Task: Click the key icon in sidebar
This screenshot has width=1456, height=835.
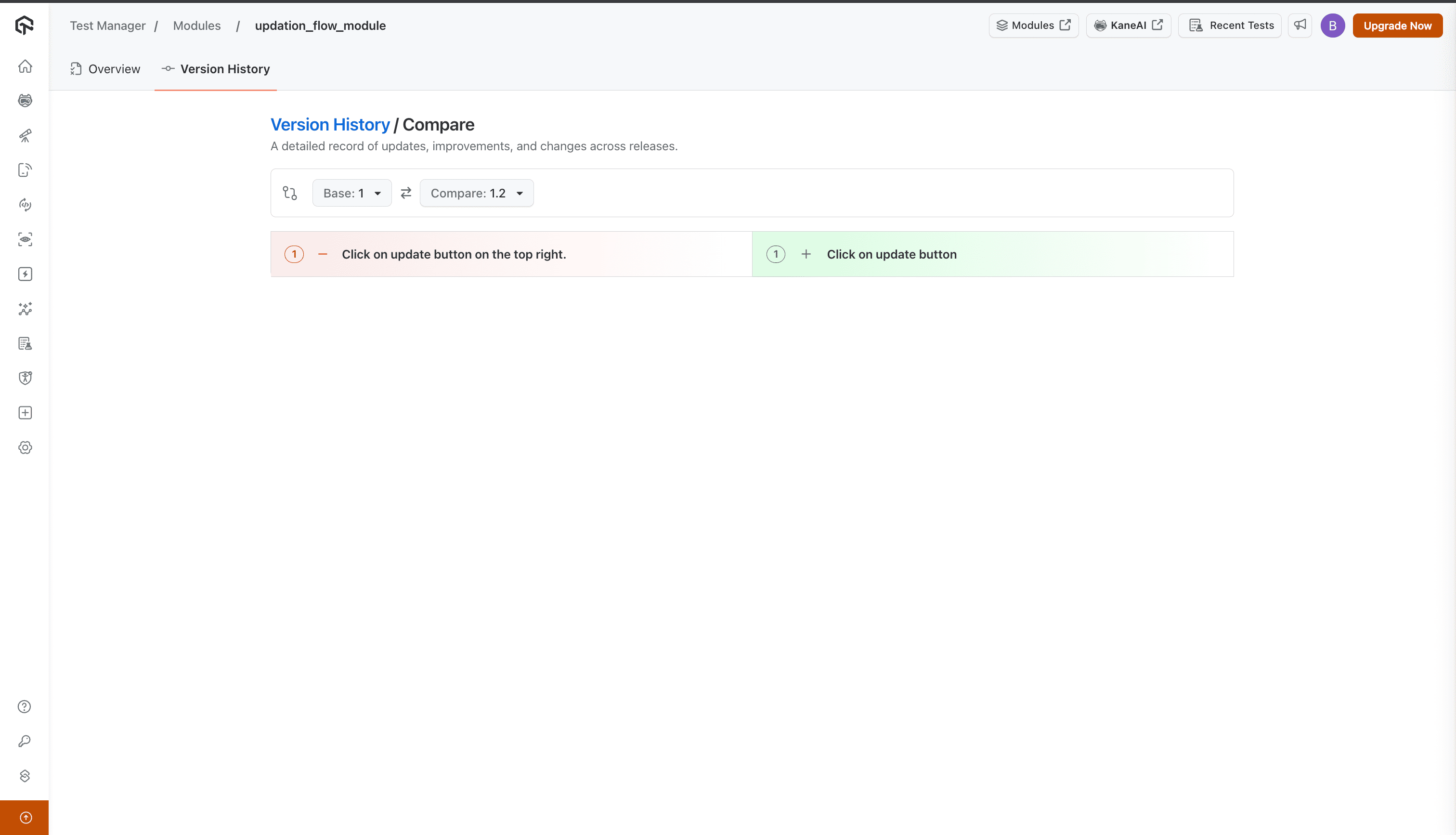Action: coord(25,742)
